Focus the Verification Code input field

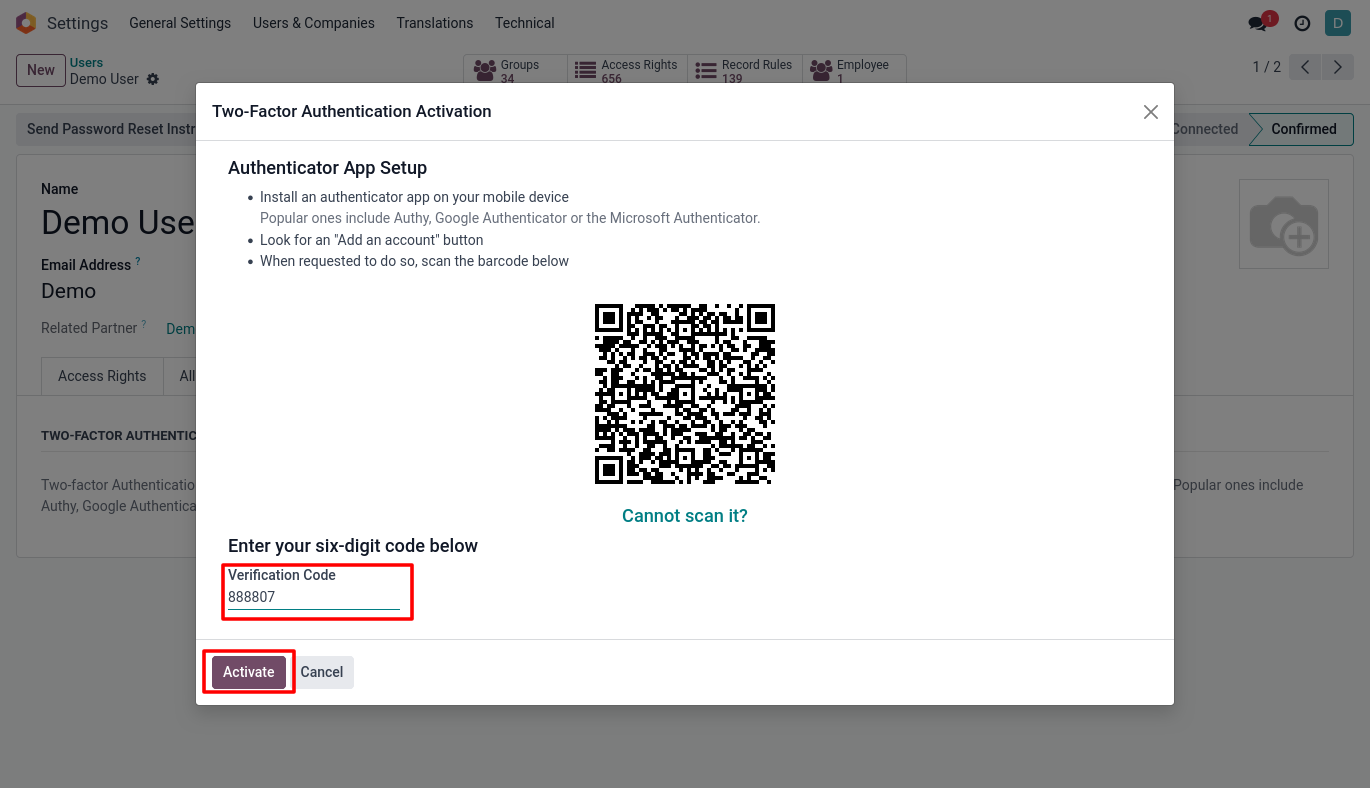314,597
